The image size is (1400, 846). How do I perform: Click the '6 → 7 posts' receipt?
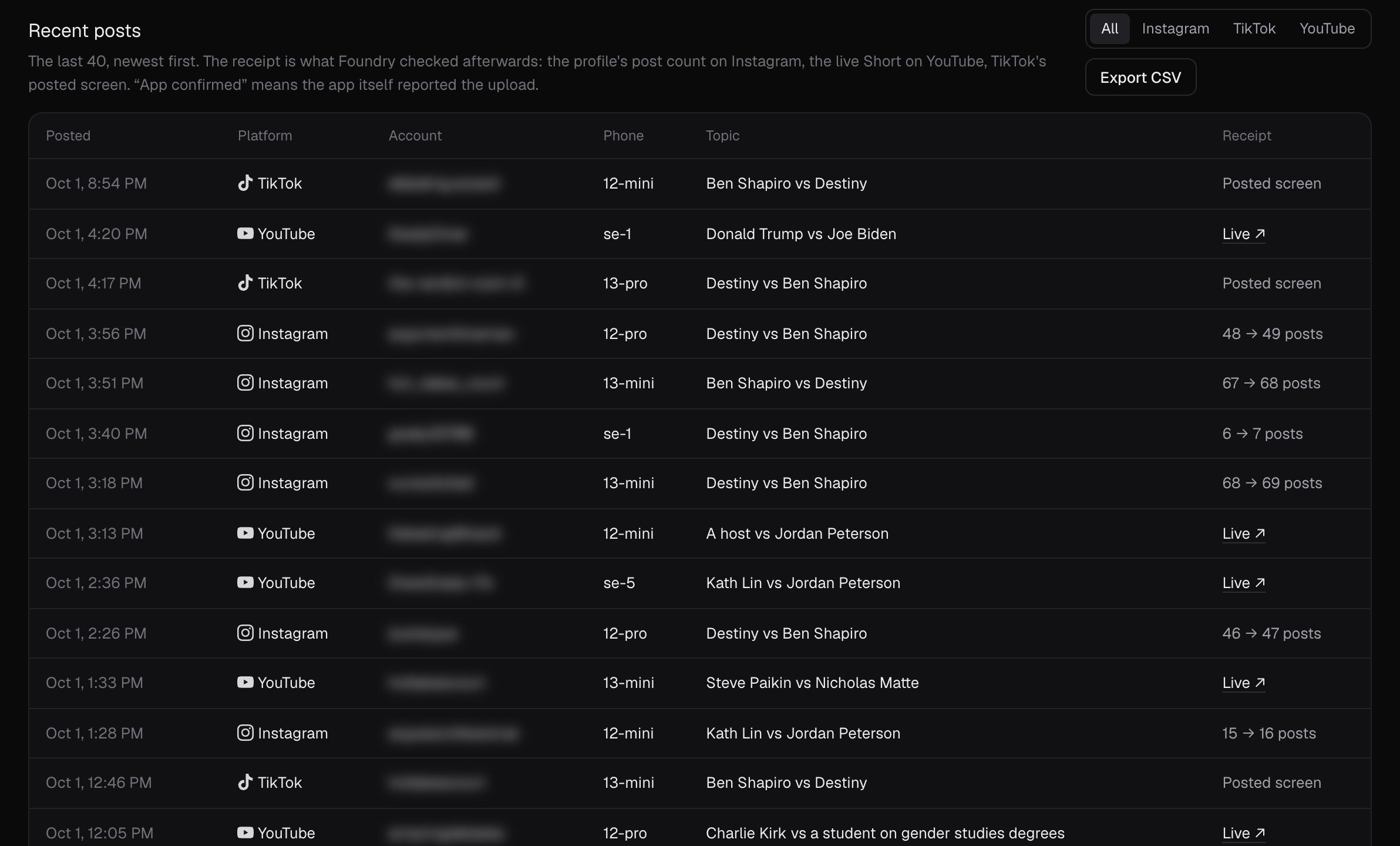tap(1262, 434)
